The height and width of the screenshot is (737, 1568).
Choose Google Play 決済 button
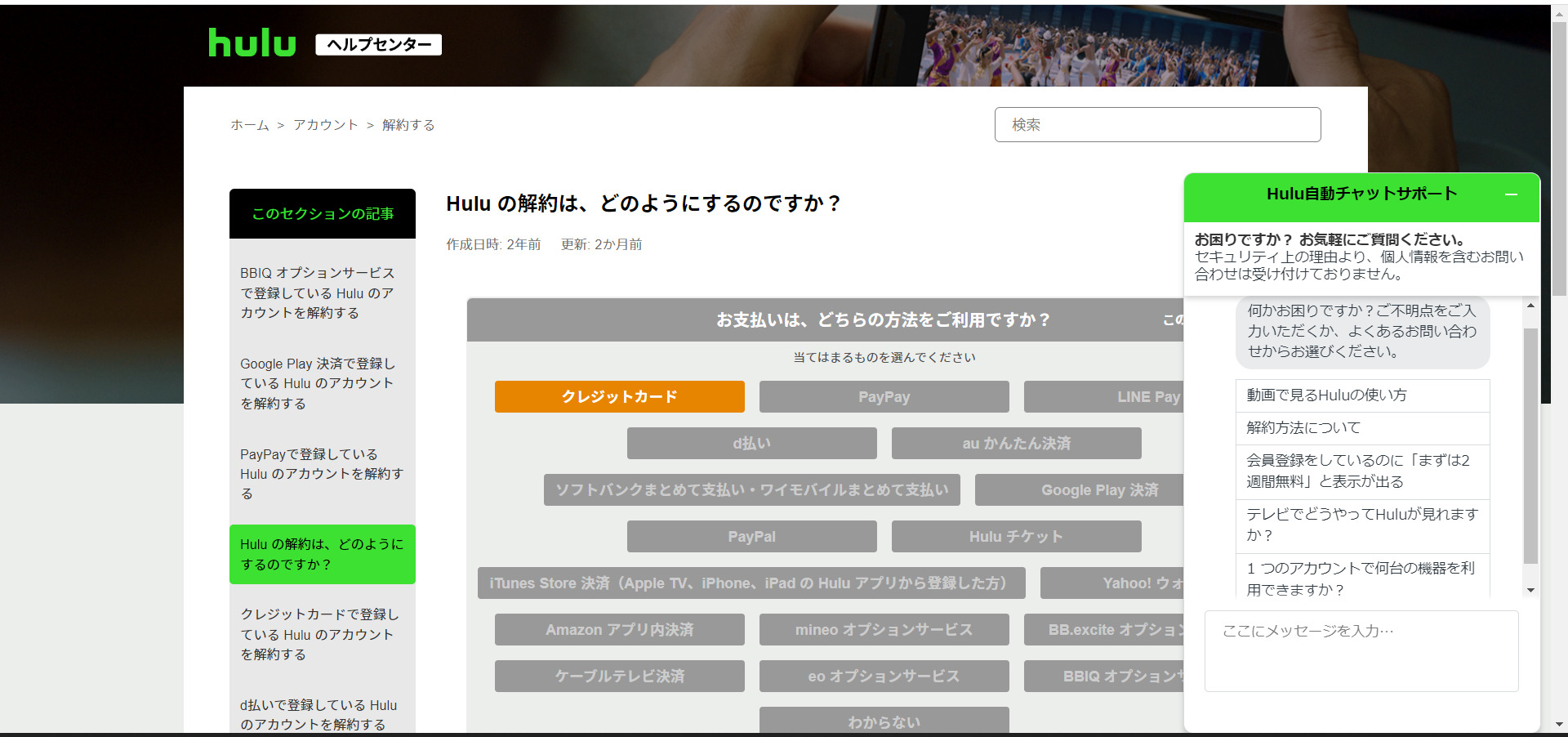click(x=1079, y=489)
